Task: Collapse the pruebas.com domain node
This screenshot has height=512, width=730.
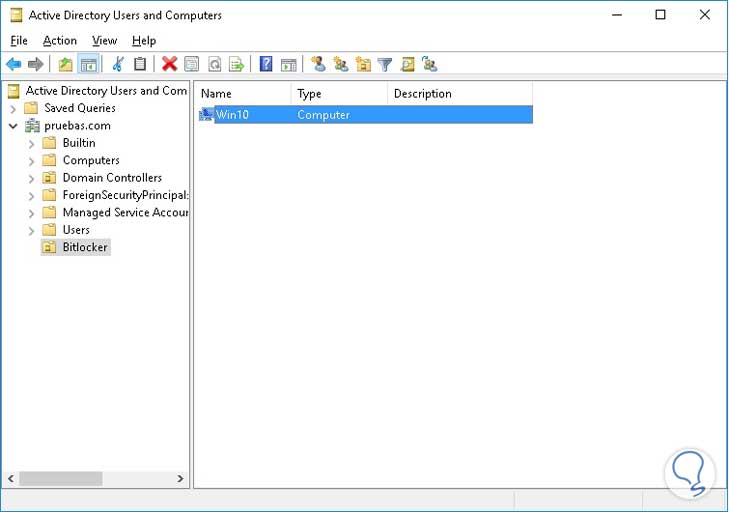Action: pos(13,126)
